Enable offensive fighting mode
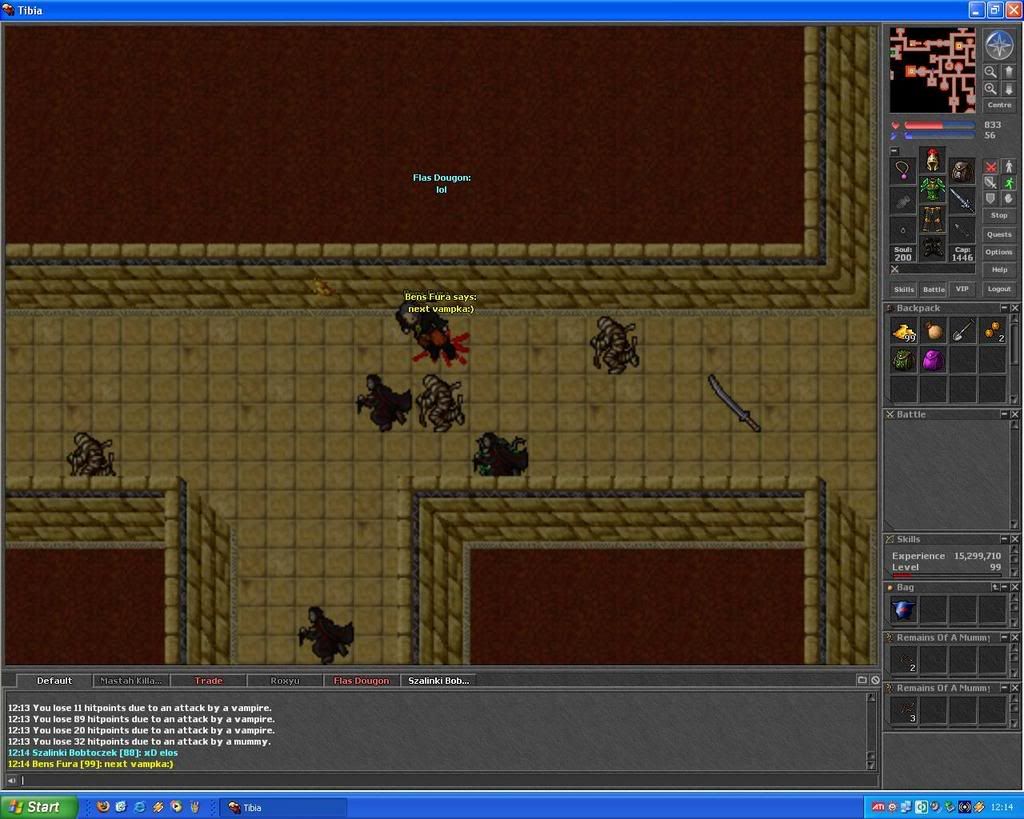 click(991, 167)
